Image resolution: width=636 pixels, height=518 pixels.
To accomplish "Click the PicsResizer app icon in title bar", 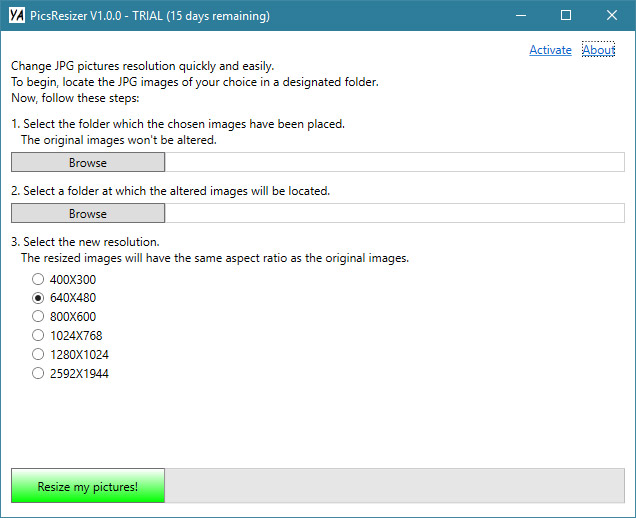I will [14, 16].
